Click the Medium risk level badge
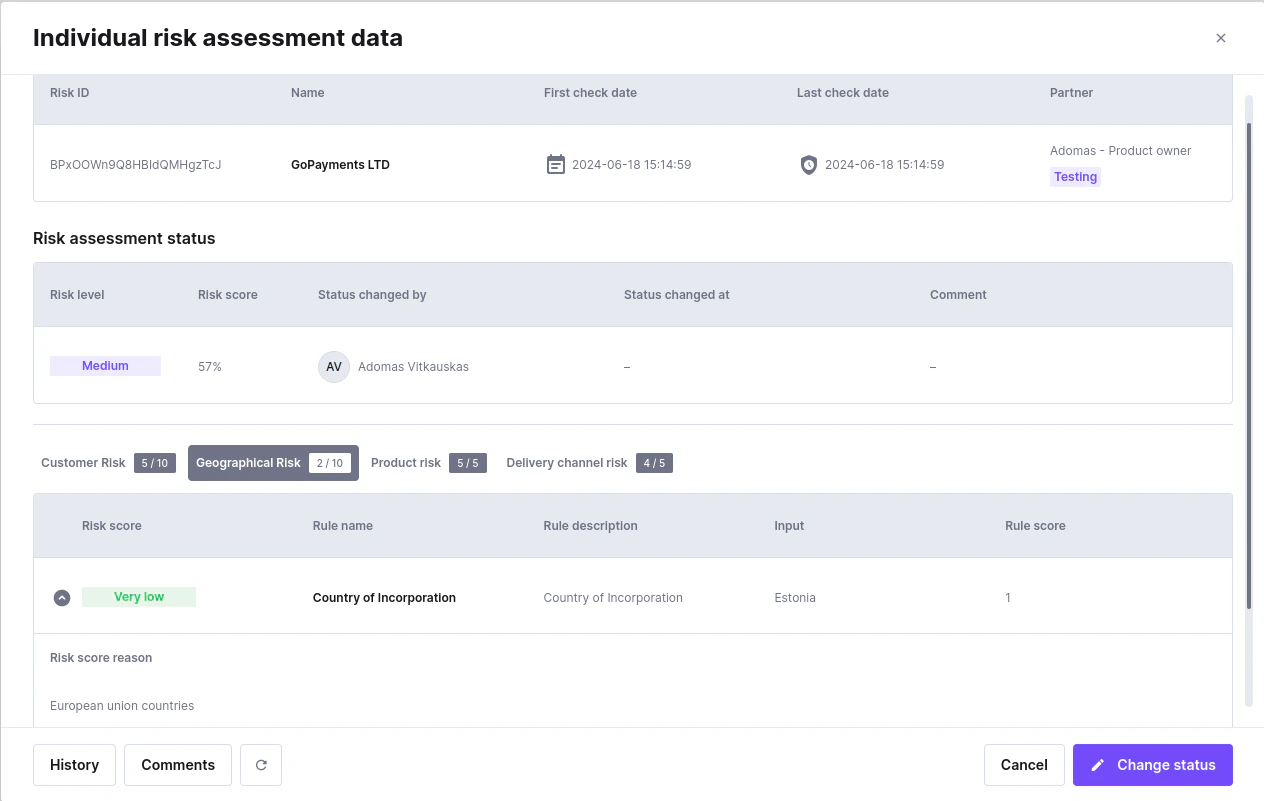This screenshot has height=801, width=1264. [x=105, y=366]
